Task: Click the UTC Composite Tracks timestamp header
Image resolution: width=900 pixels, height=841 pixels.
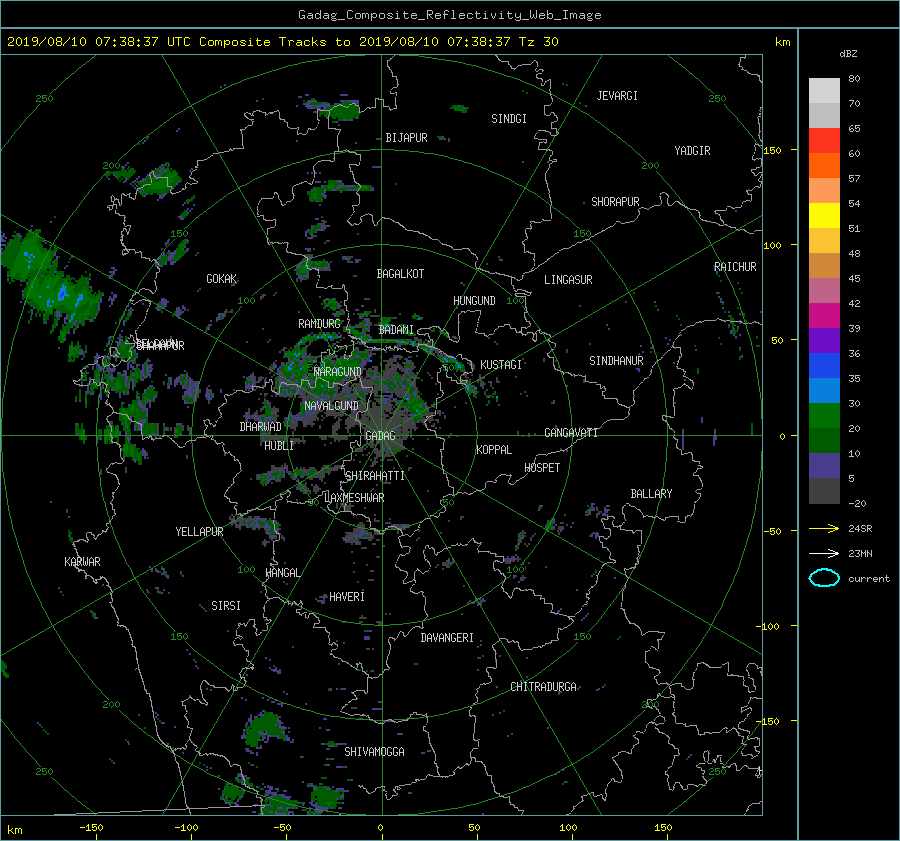Action: click(282, 42)
